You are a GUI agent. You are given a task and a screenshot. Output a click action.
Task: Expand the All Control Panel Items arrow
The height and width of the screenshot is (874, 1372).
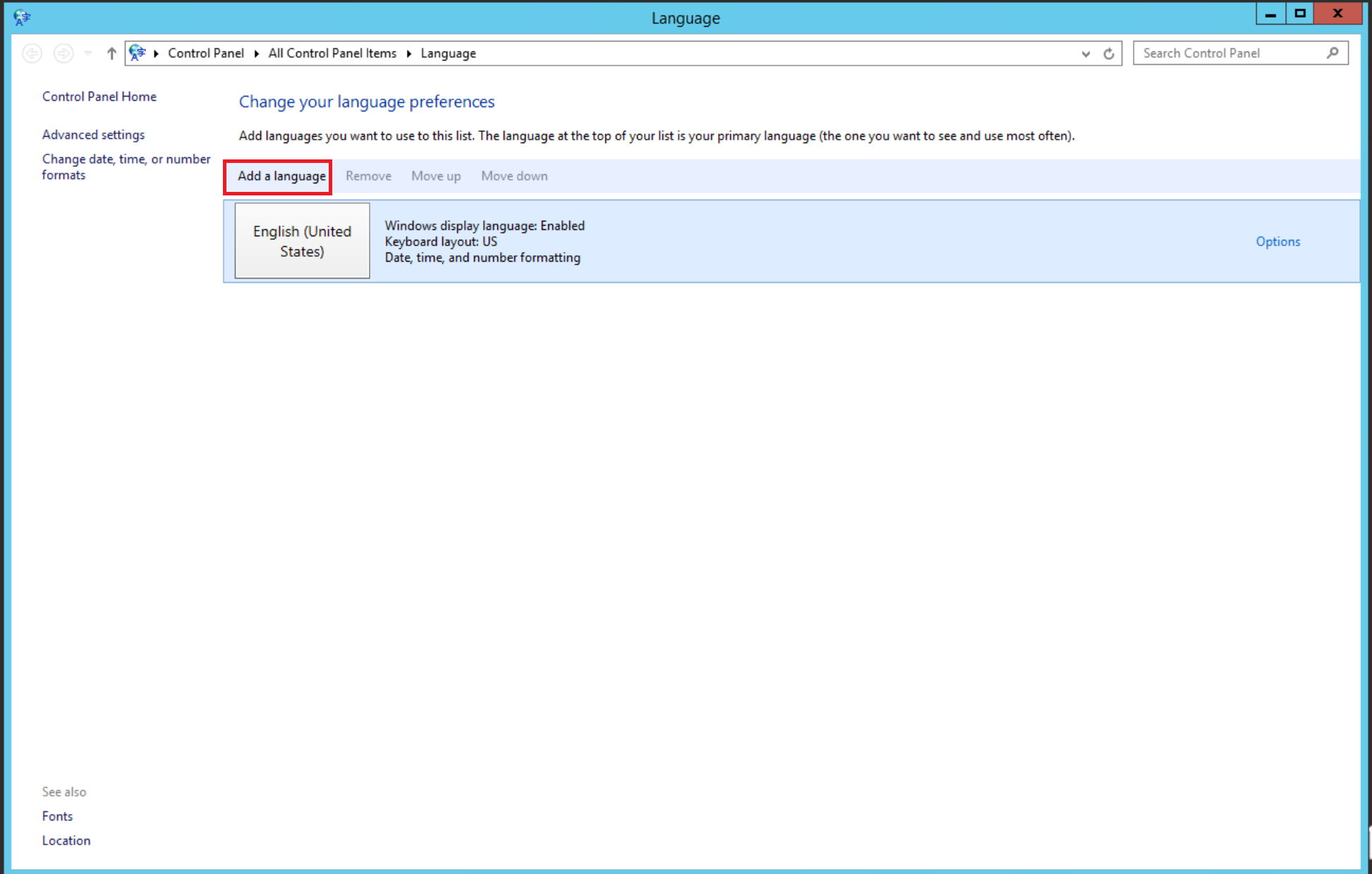point(409,54)
